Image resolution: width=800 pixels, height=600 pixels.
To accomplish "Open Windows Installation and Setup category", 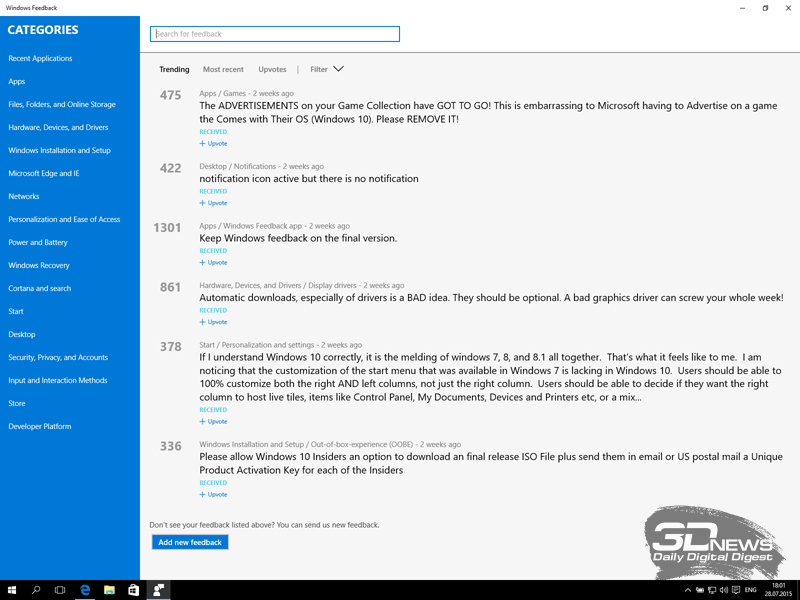I will click(x=59, y=150).
